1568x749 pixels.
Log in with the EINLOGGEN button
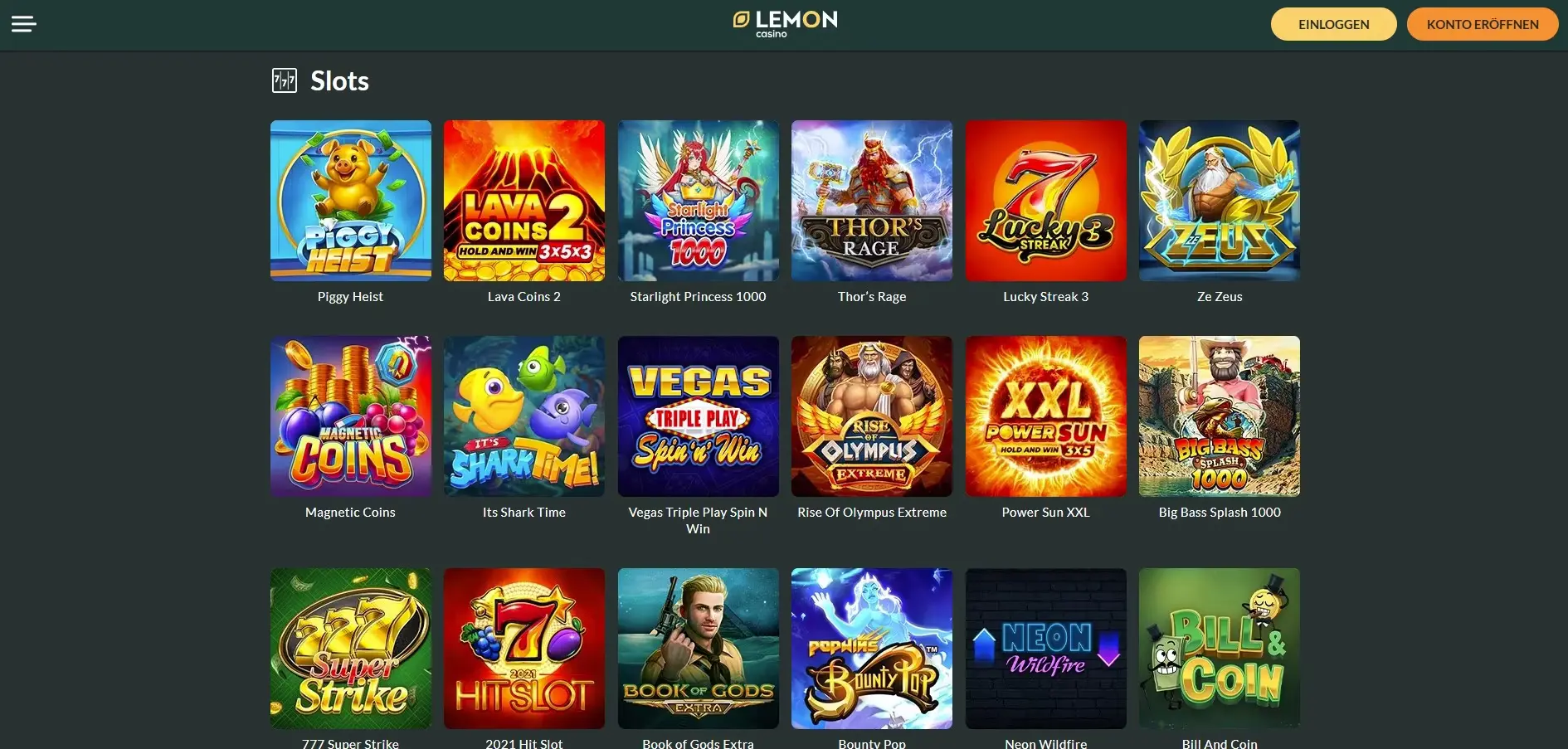(1333, 24)
